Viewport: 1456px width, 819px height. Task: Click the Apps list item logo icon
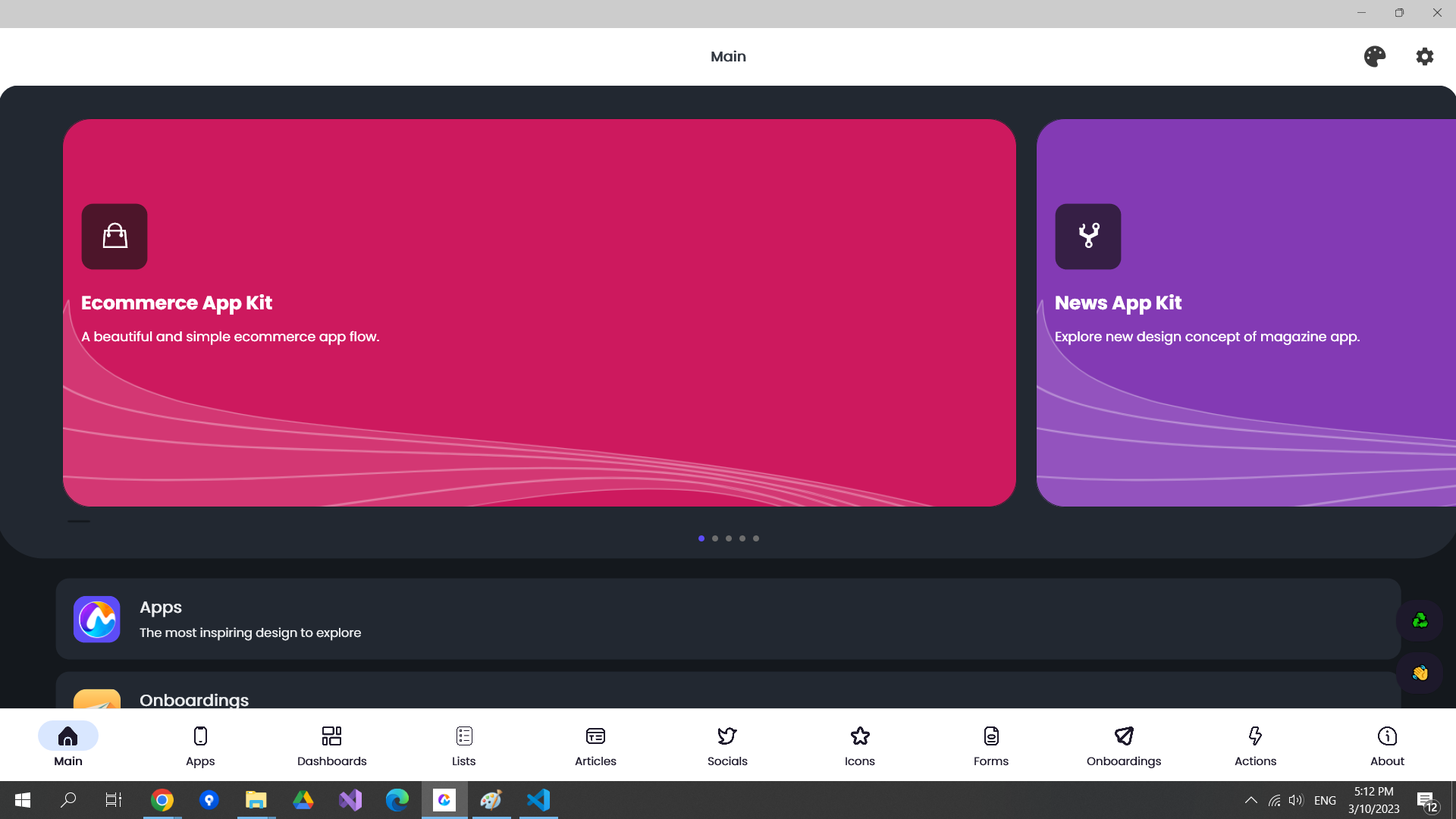click(x=97, y=619)
